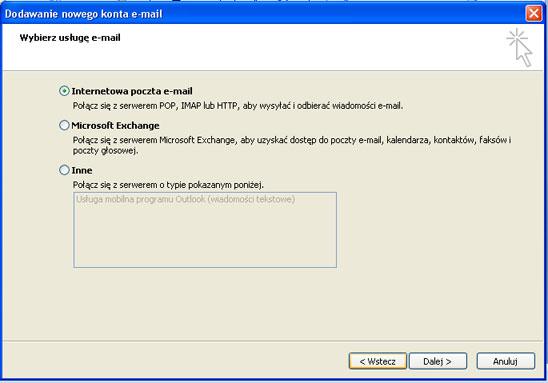Screen dimensions: 548x383
Task: Click the cursor wizard icon in header
Action: coord(519,48)
